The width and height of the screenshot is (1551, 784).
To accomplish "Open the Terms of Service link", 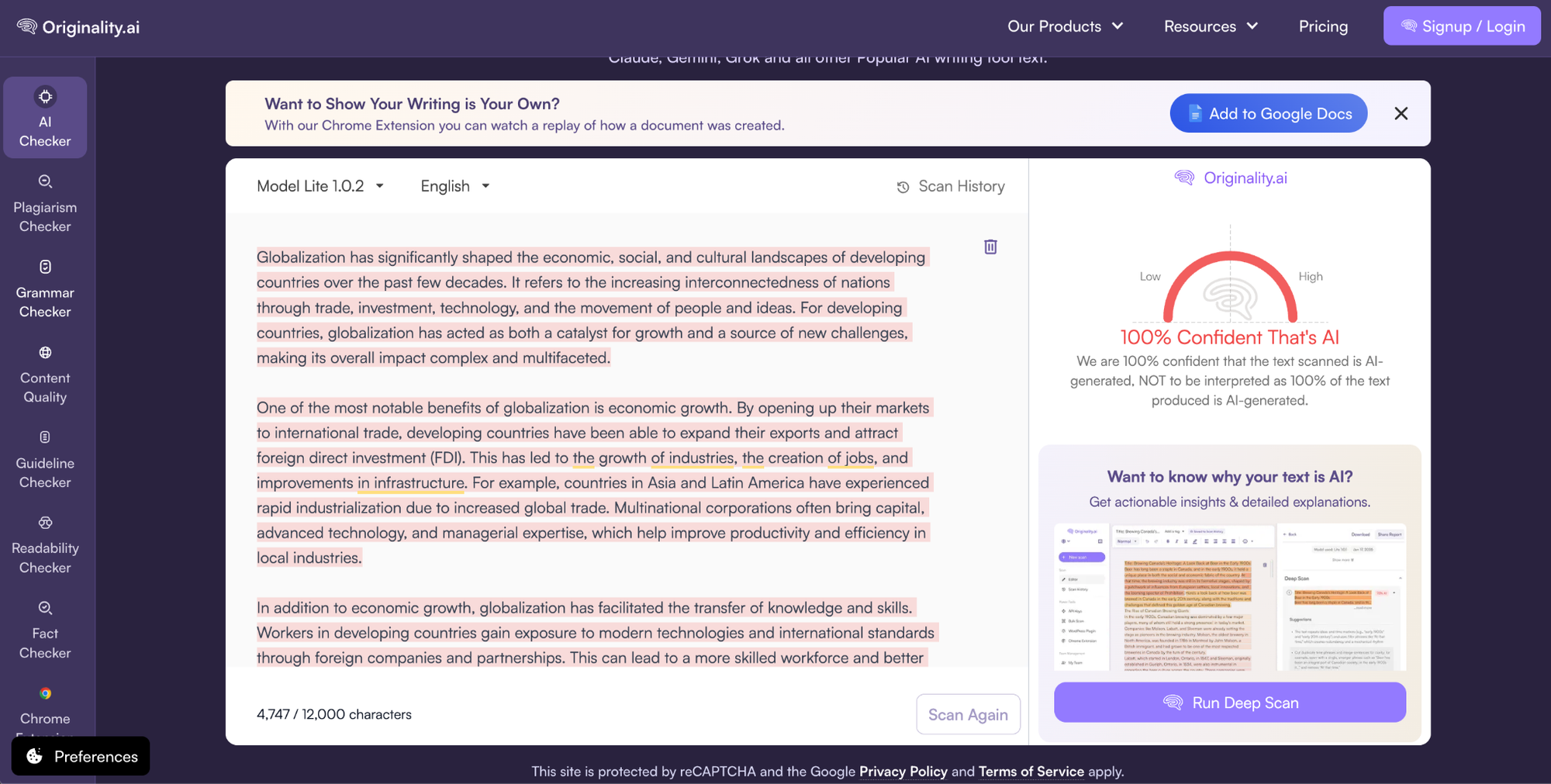I will 1031,772.
